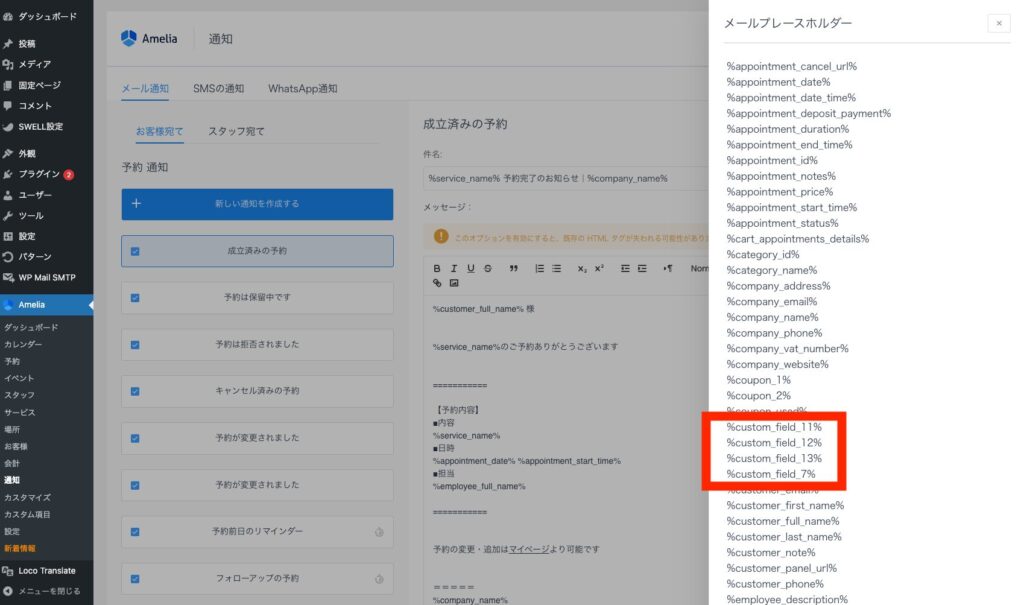This screenshot has height=605, width=1024.
Task: Toggle the 予約は保留中です checkbox
Action: tap(135, 298)
